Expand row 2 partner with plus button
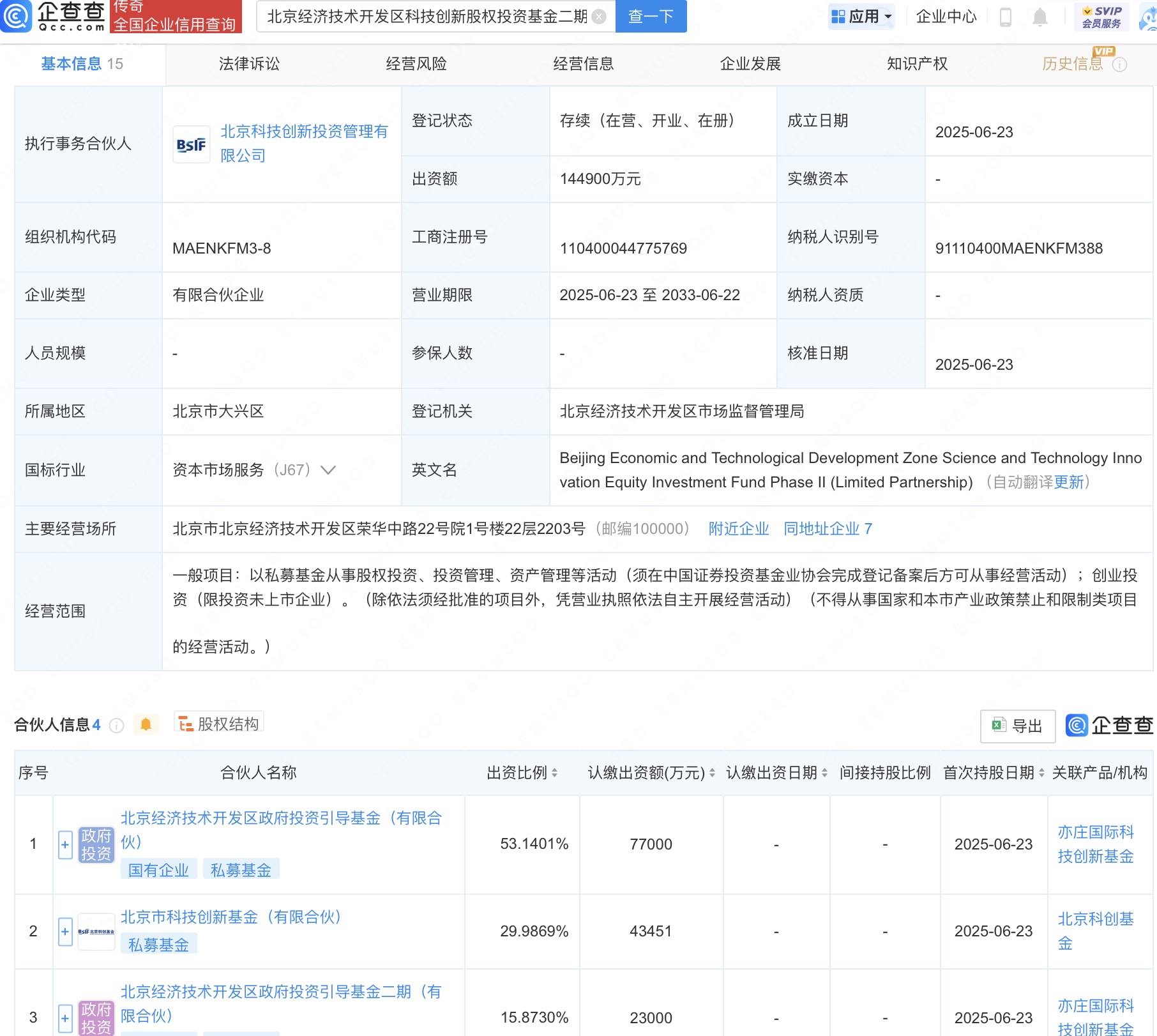Viewport: 1157px width, 1036px height. coord(65,932)
